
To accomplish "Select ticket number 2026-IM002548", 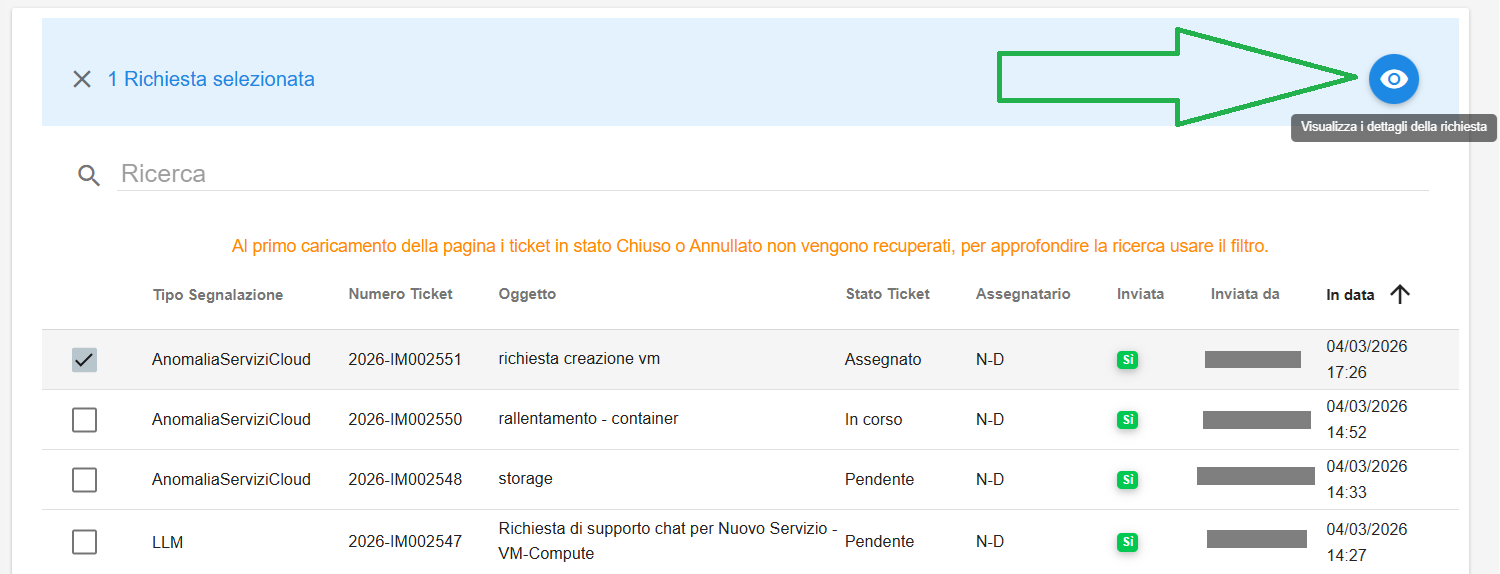I will pyautogui.click(x=405, y=479).
